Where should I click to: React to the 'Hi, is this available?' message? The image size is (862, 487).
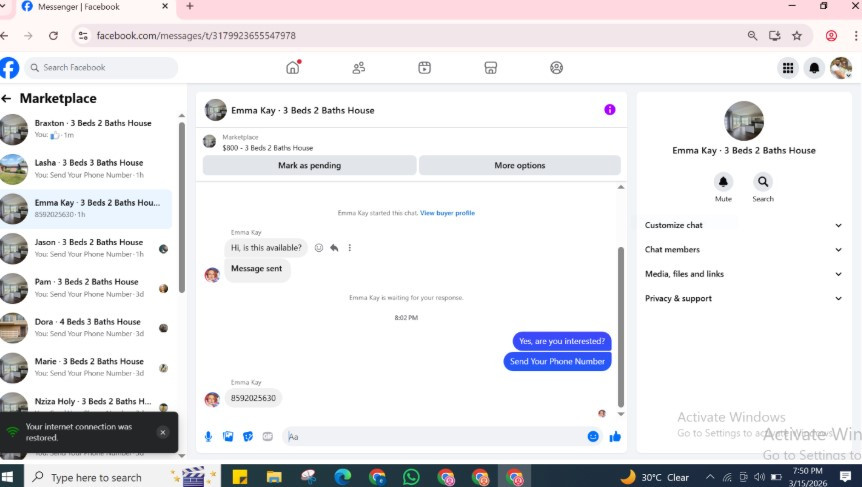point(319,248)
